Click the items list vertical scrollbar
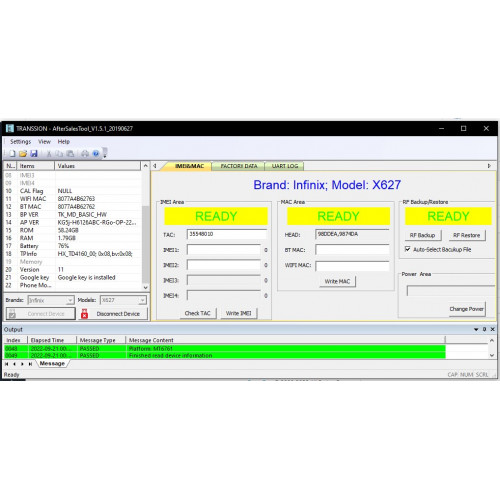Image resolution: width=500 pixels, height=500 pixels. click(145, 227)
